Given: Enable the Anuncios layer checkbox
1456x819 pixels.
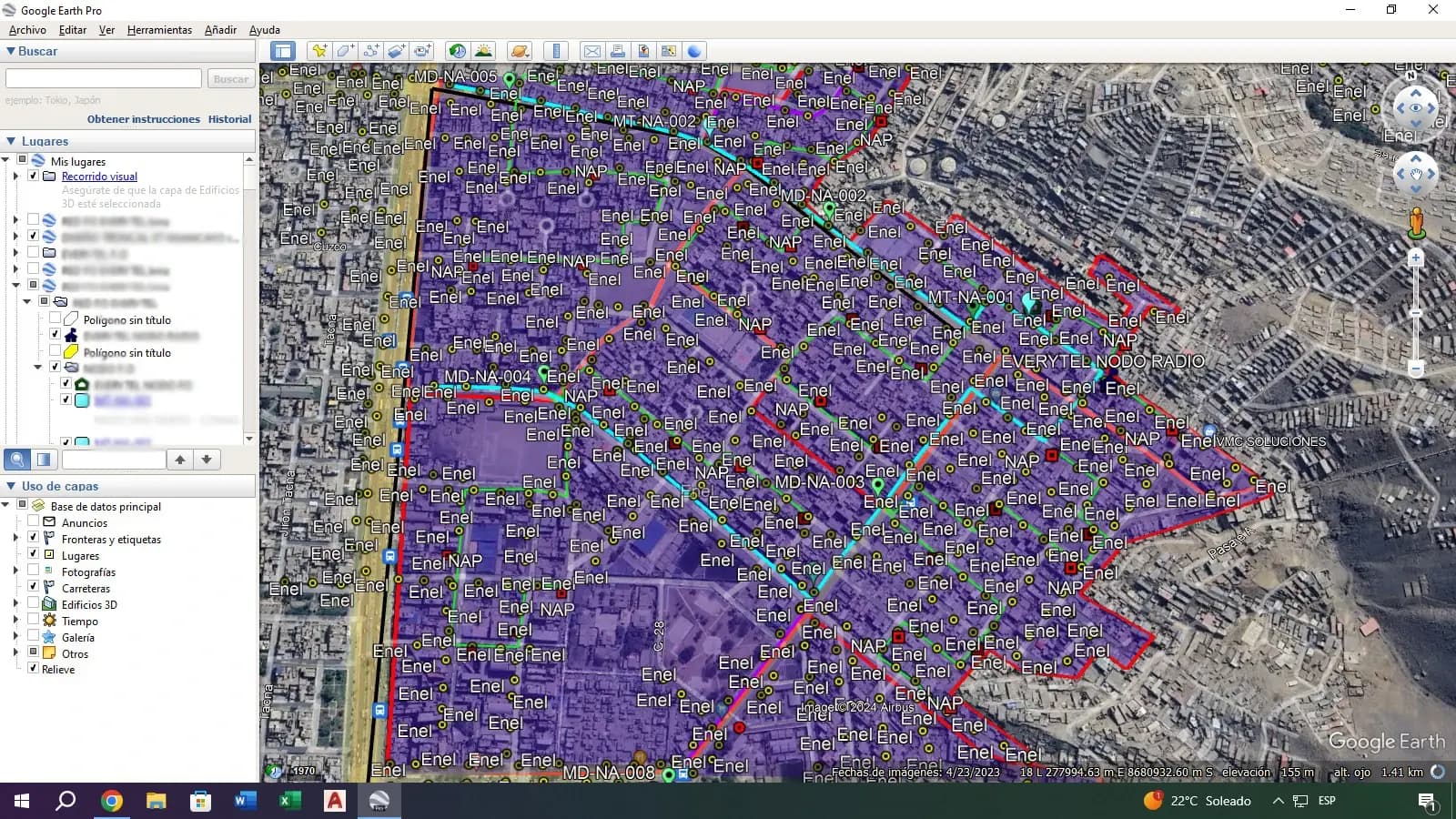Looking at the screenshot, I should (34, 522).
